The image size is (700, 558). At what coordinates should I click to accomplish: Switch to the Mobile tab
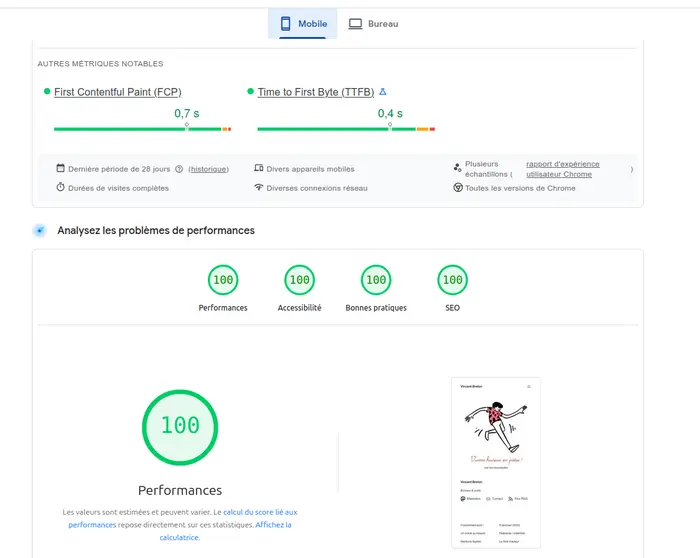click(303, 24)
